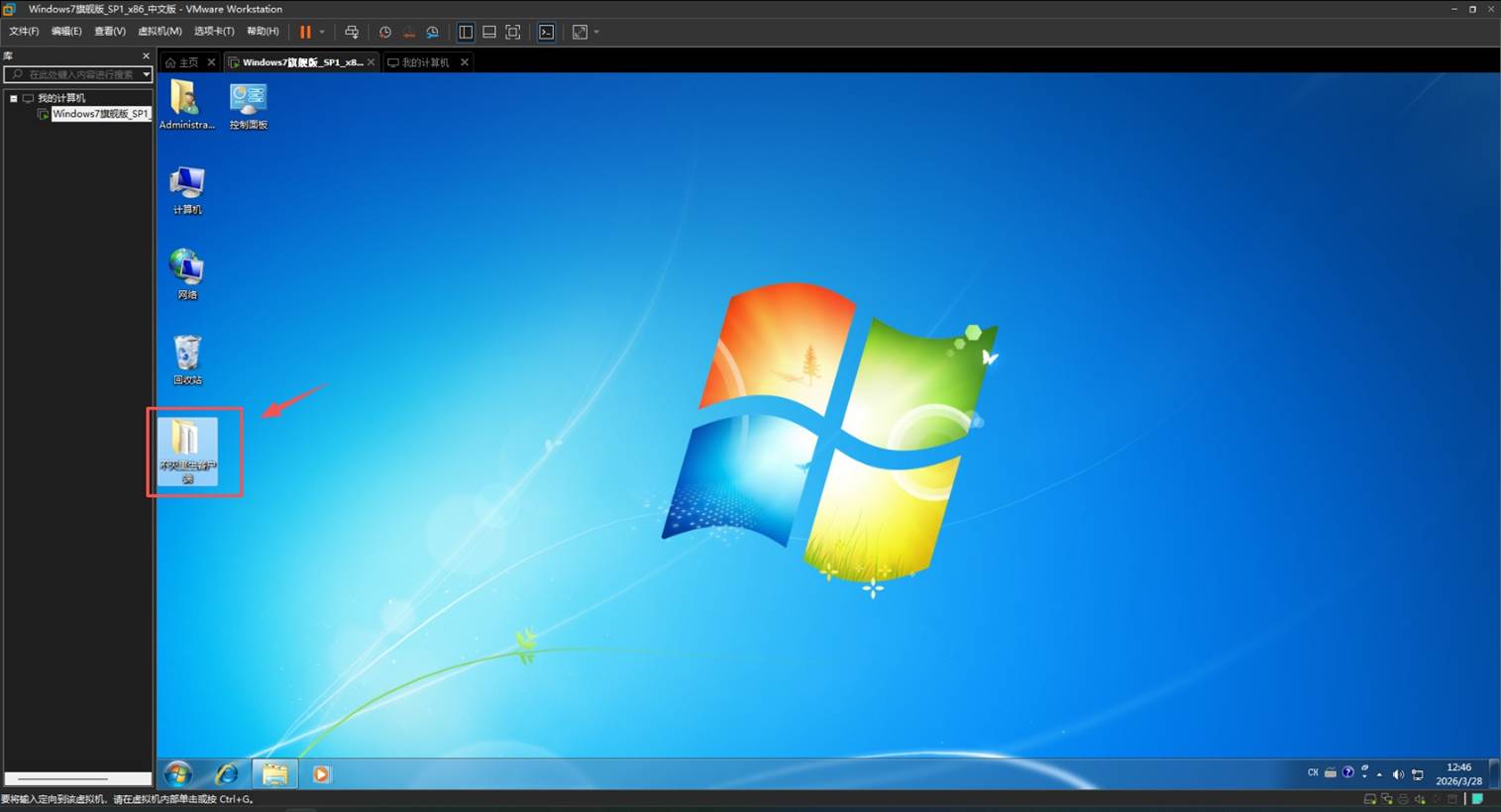This screenshot has height=812, width=1501.
Task: Open the console view terminal icon
Action: tap(546, 32)
